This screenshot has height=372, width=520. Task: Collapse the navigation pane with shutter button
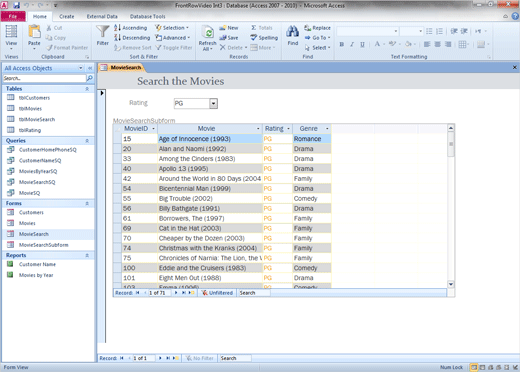pyautogui.click(x=90, y=68)
